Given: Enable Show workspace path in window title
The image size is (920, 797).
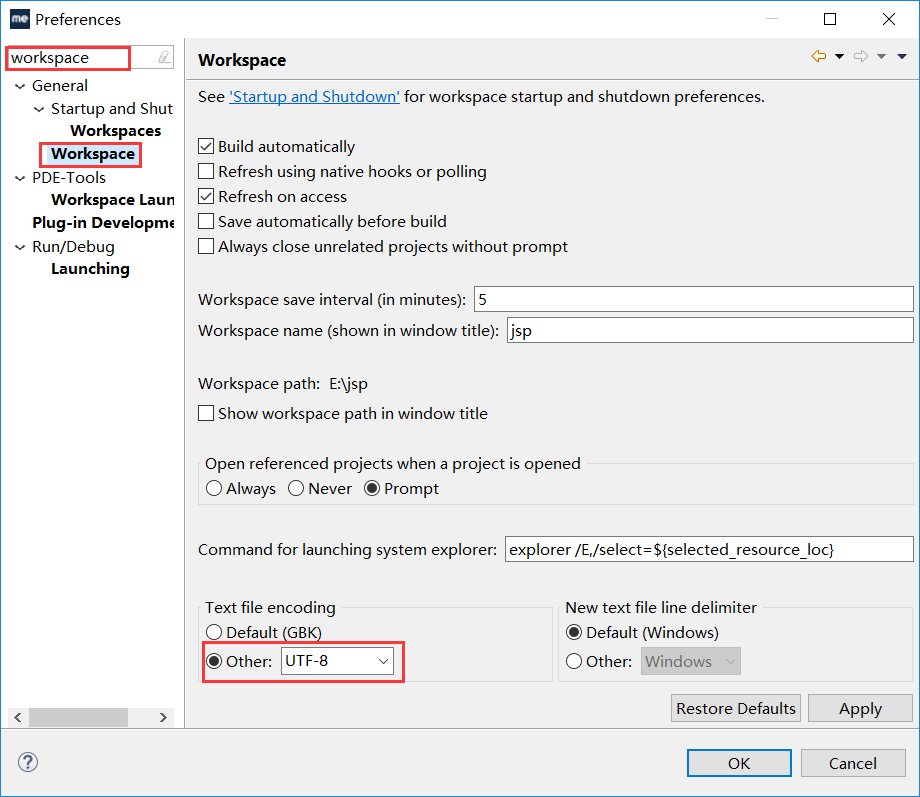Looking at the screenshot, I should (206, 413).
